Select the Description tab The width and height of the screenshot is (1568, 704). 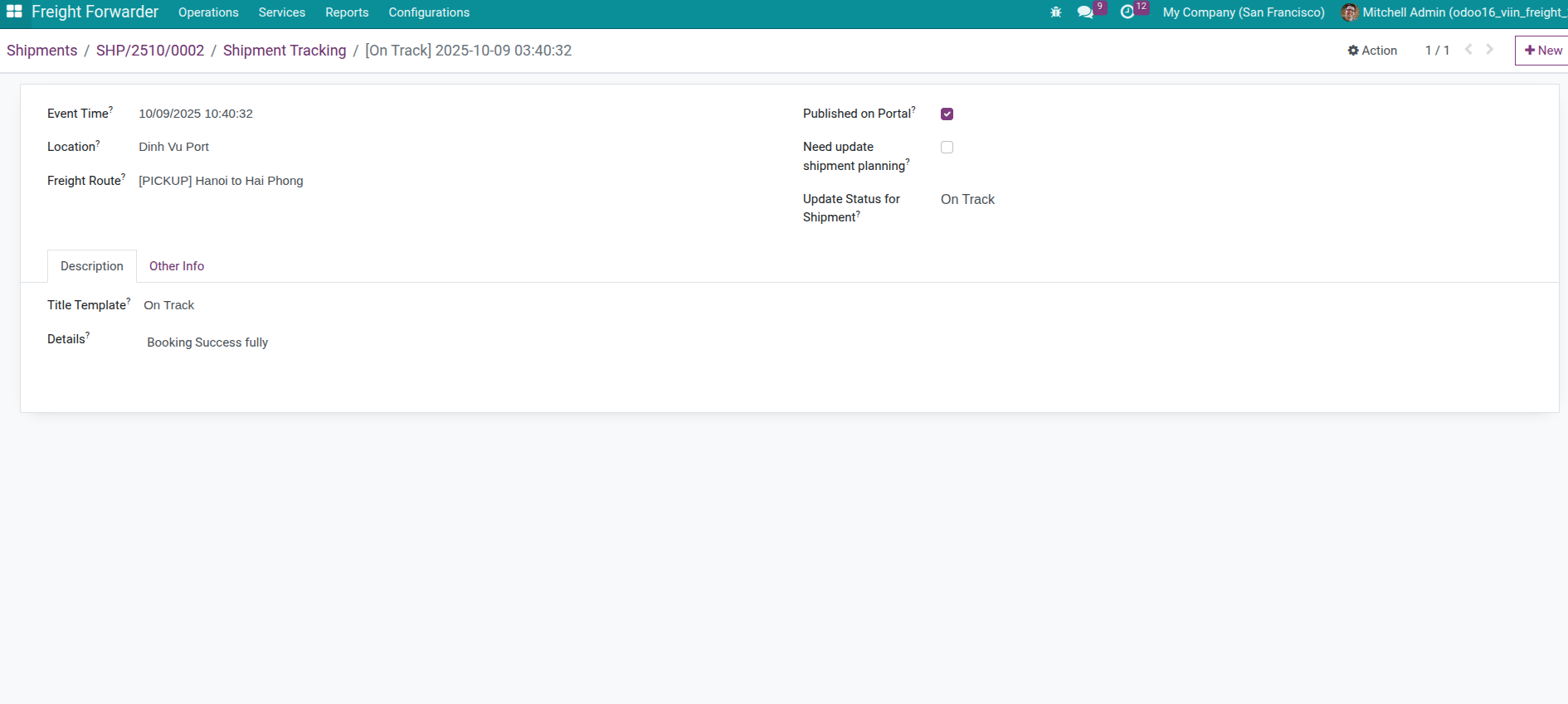click(91, 266)
